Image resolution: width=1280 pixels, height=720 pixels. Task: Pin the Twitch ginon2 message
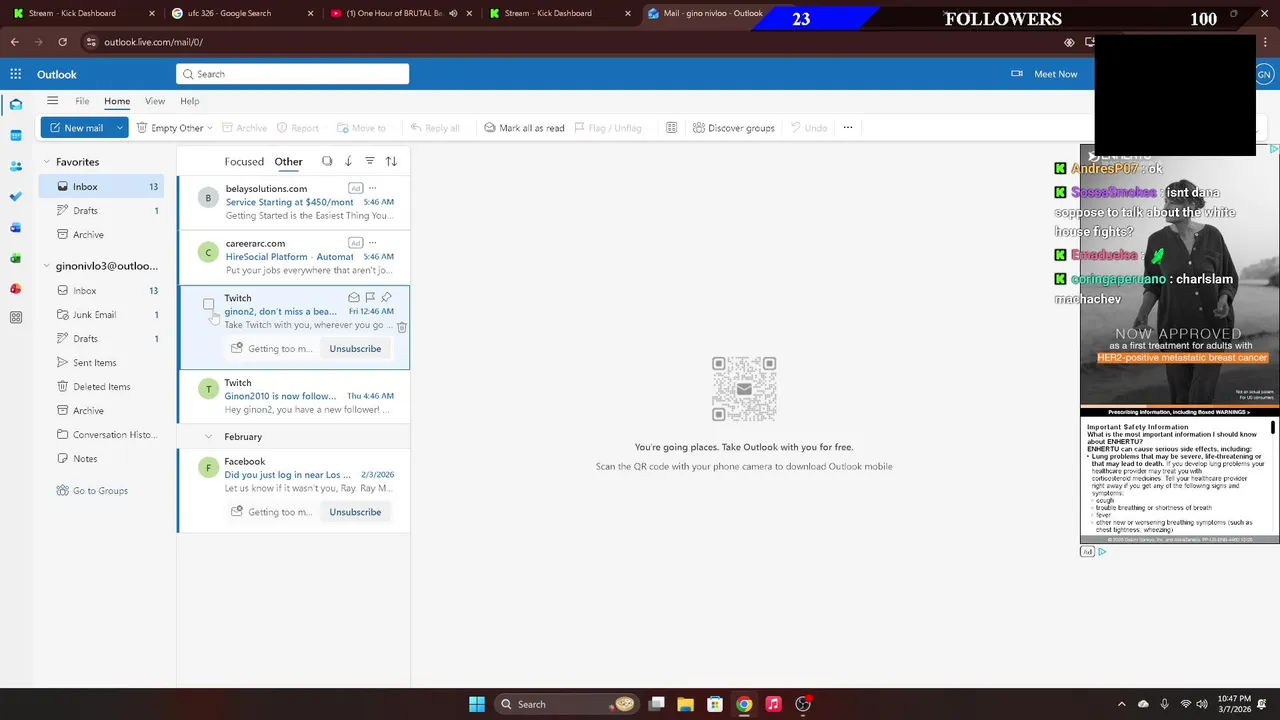pyautogui.click(x=386, y=297)
